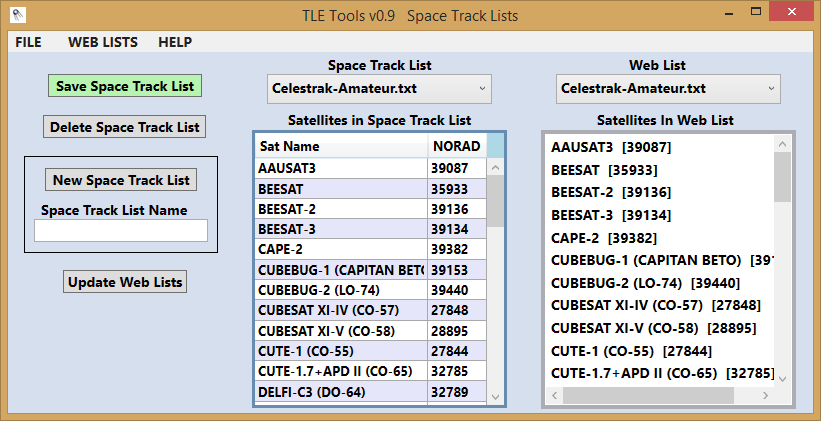The height and width of the screenshot is (421, 821).
Task: Select CUTE-1 (CO-55) in Space Track table
Action: point(371,351)
